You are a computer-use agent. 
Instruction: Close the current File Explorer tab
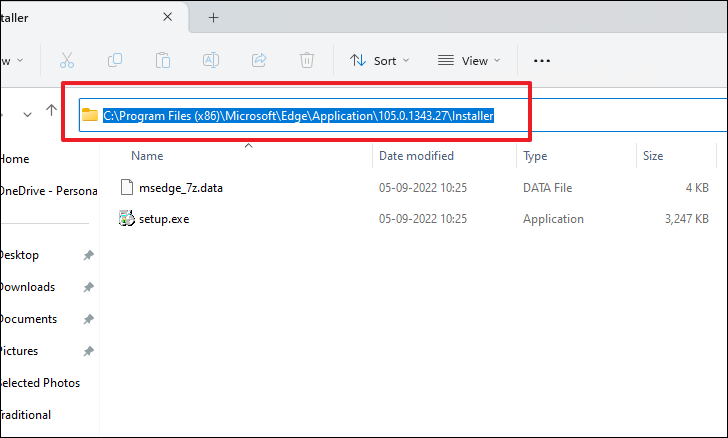tap(168, 17)
